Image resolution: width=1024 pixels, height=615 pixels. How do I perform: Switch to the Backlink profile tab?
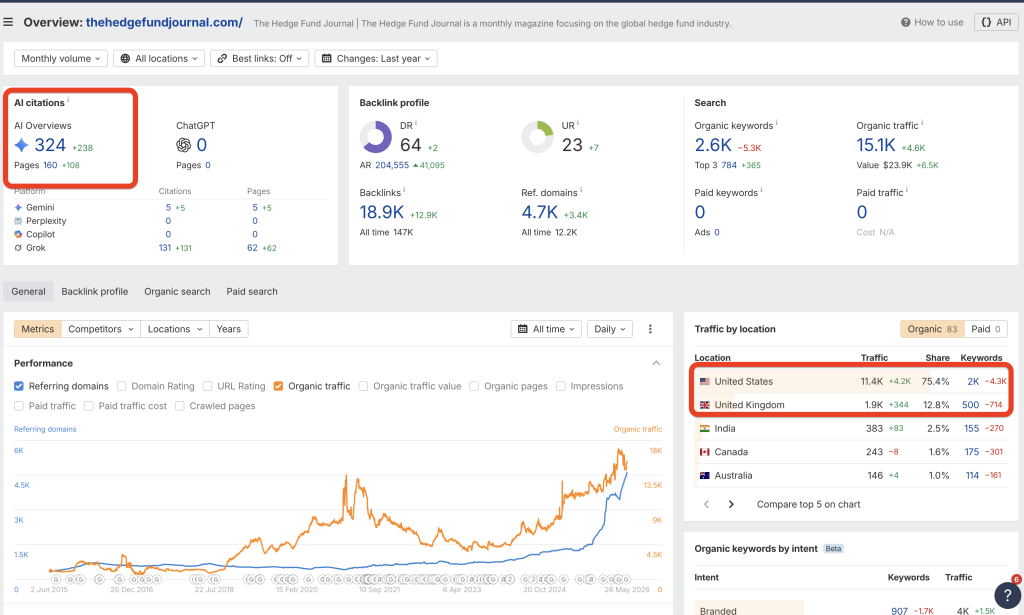95,291
